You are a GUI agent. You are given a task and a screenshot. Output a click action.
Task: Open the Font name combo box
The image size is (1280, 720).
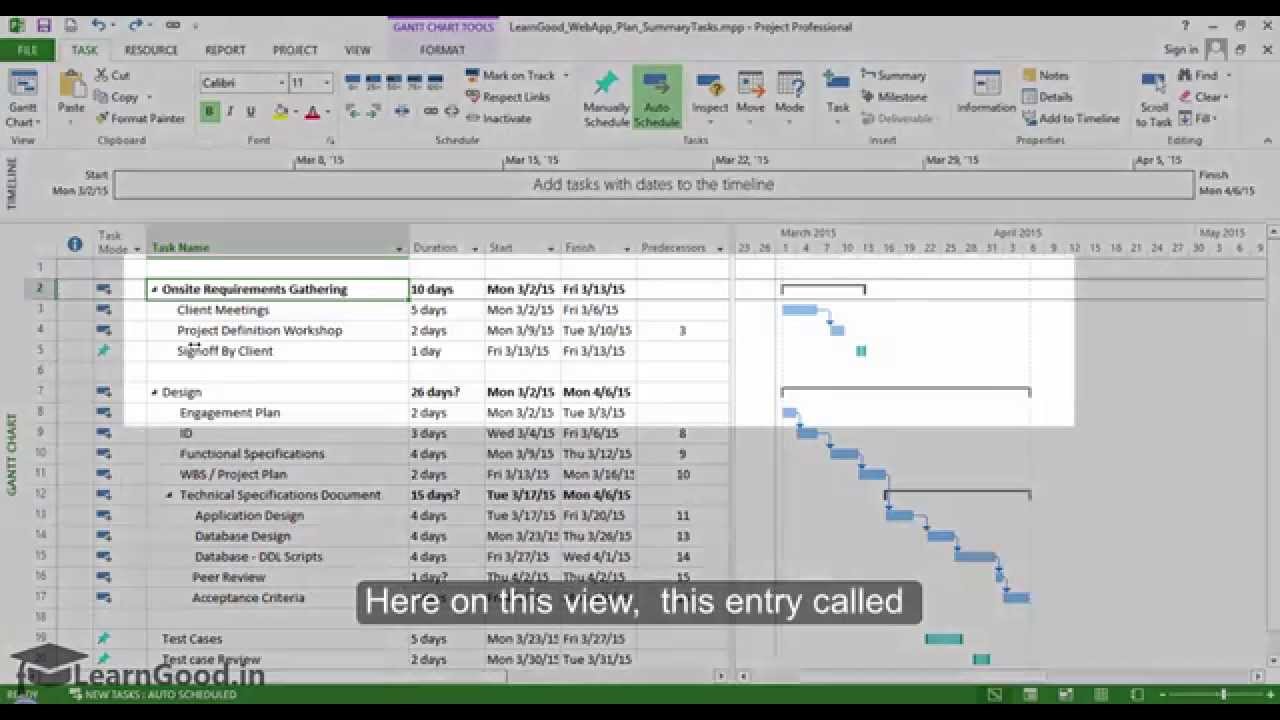click(243, 83)
